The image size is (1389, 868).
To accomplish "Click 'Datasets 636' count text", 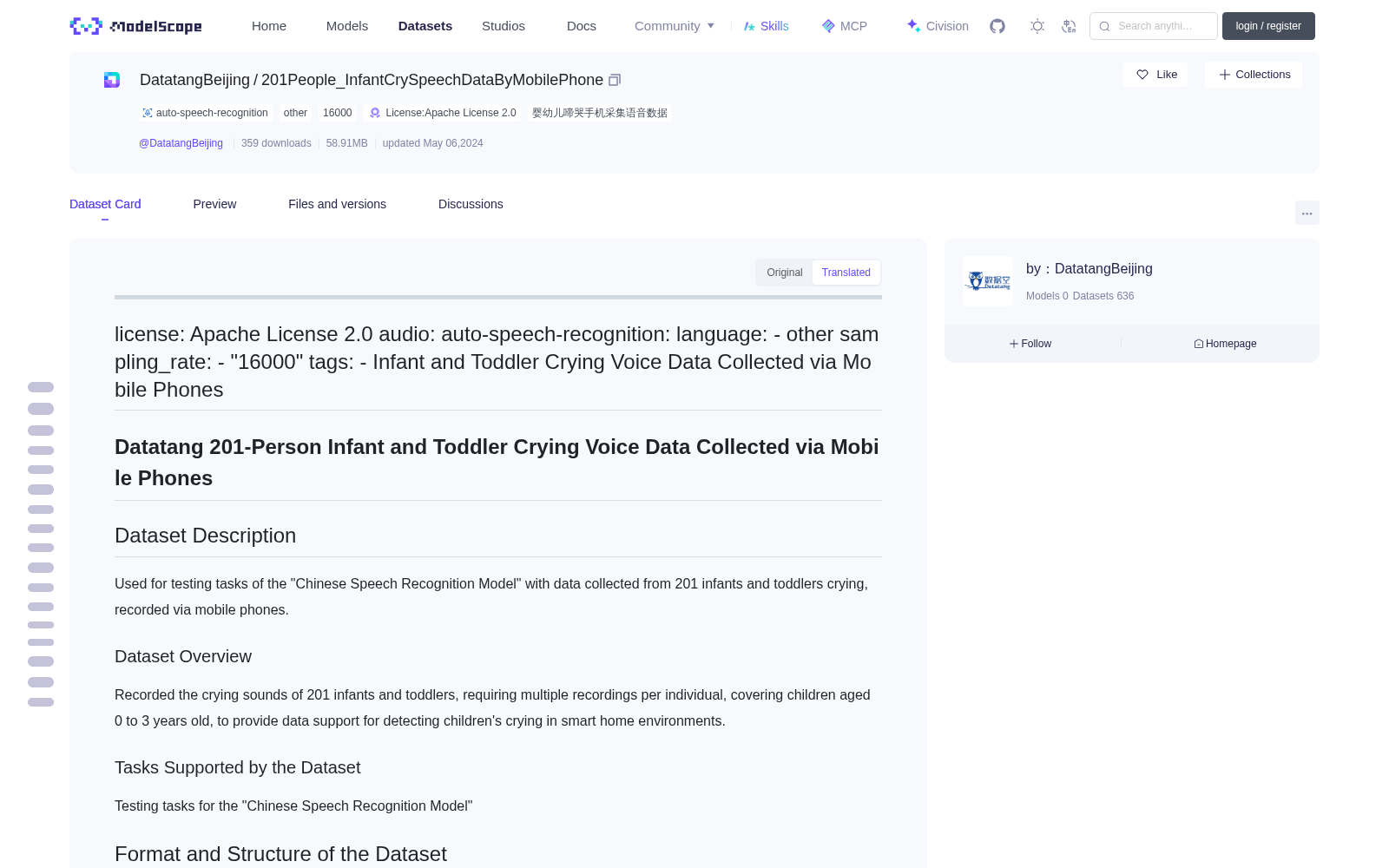I will (x=1103, y=296).
